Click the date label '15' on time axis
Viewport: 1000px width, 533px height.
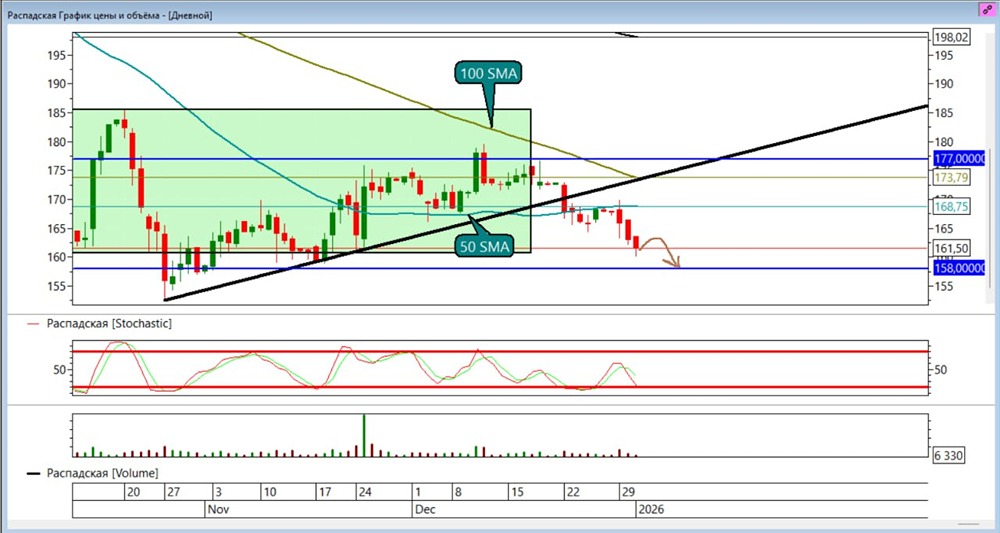(x=517, y=492)
